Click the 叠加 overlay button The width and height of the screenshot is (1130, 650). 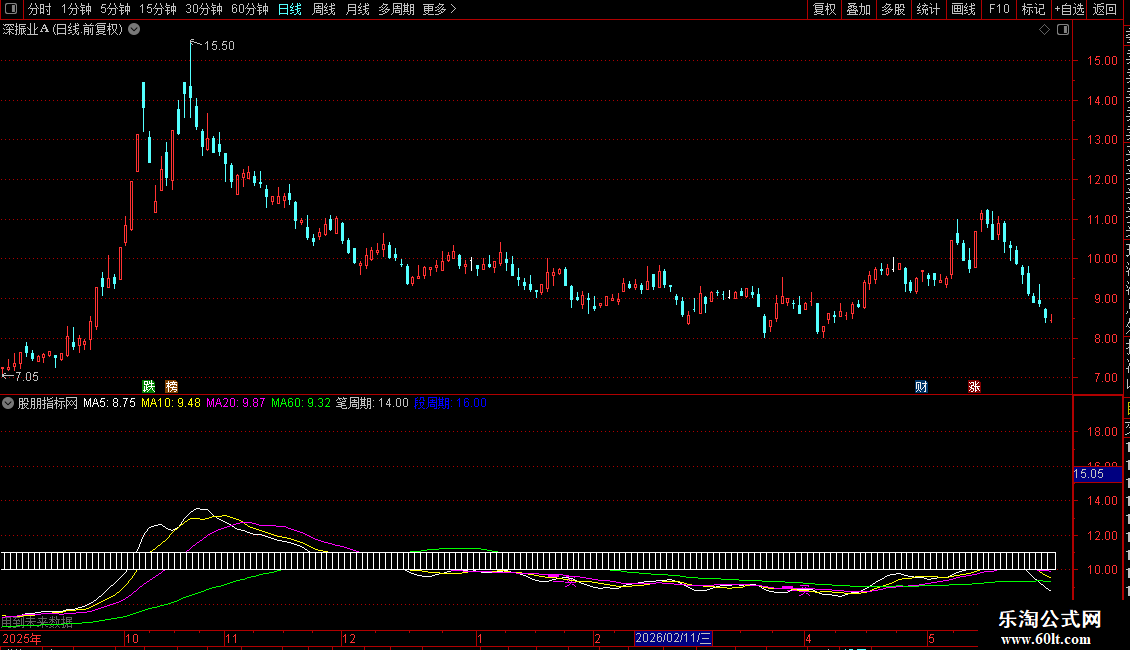pos(858,9)
